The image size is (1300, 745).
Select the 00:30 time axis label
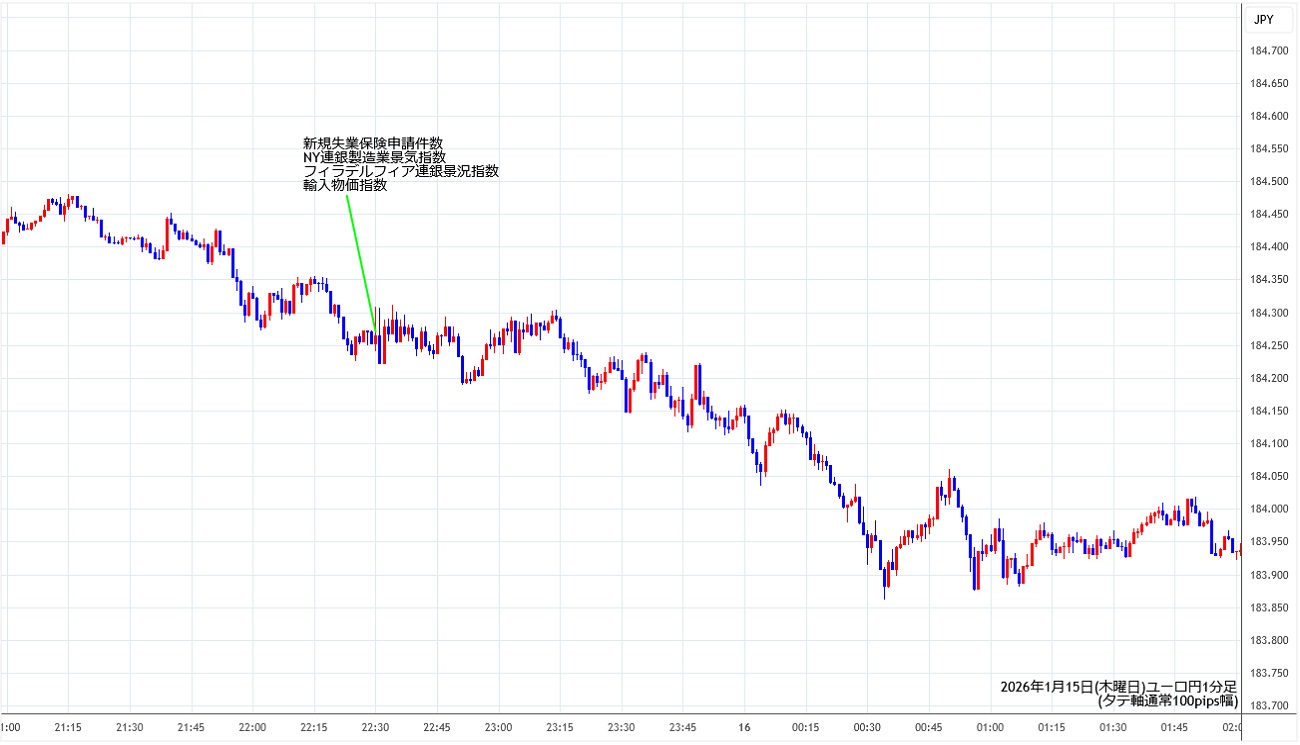coord(867,727)
